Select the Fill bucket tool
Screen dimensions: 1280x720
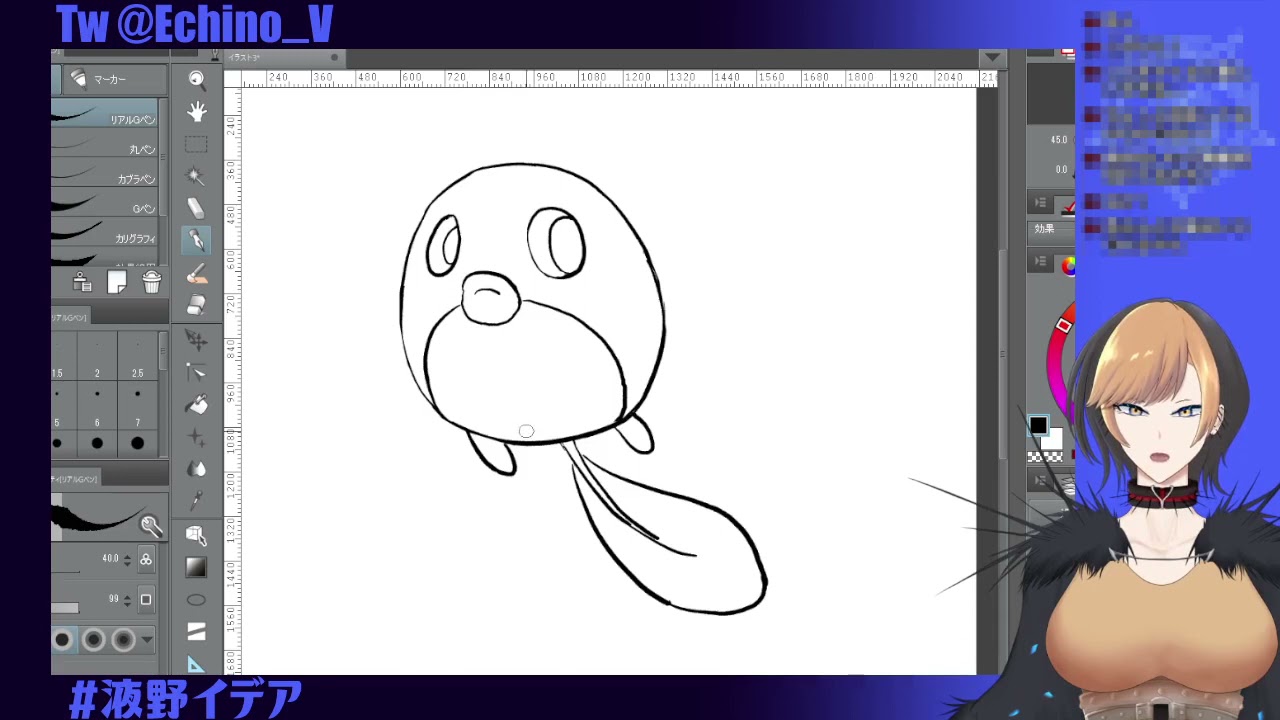point(196,404)
